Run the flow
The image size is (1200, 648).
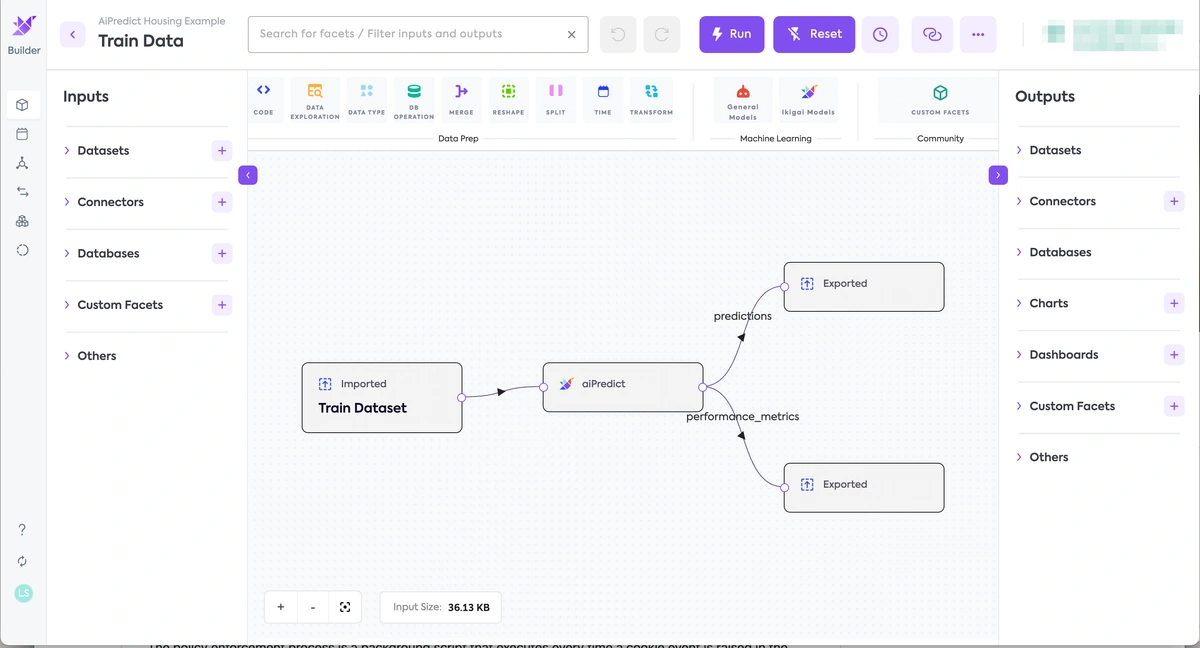732,34
